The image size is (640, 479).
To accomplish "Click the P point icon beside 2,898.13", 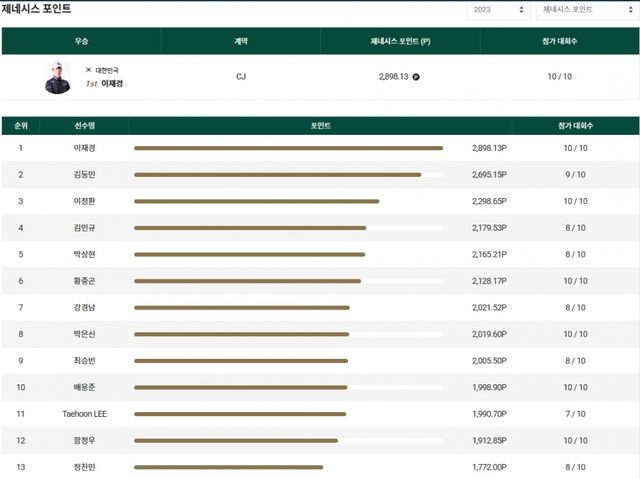I will pyautogui.click(x=416, y=77).
